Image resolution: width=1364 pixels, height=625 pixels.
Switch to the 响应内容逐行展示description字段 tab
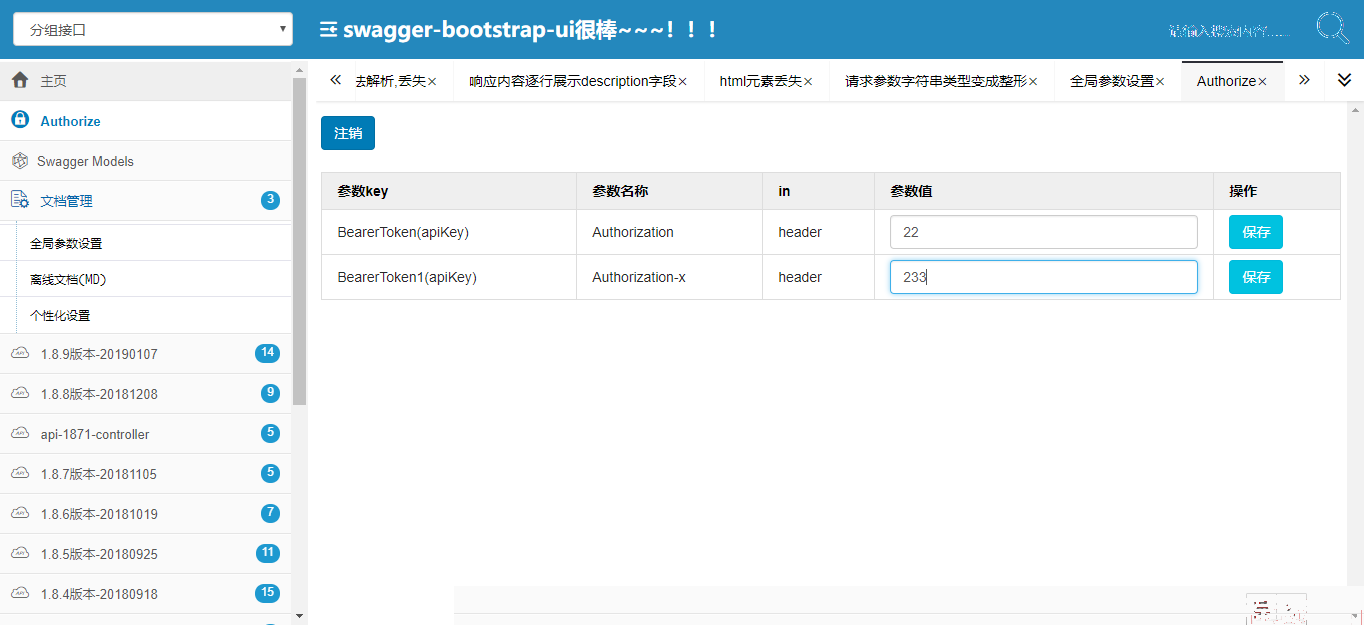click(573, 81)
